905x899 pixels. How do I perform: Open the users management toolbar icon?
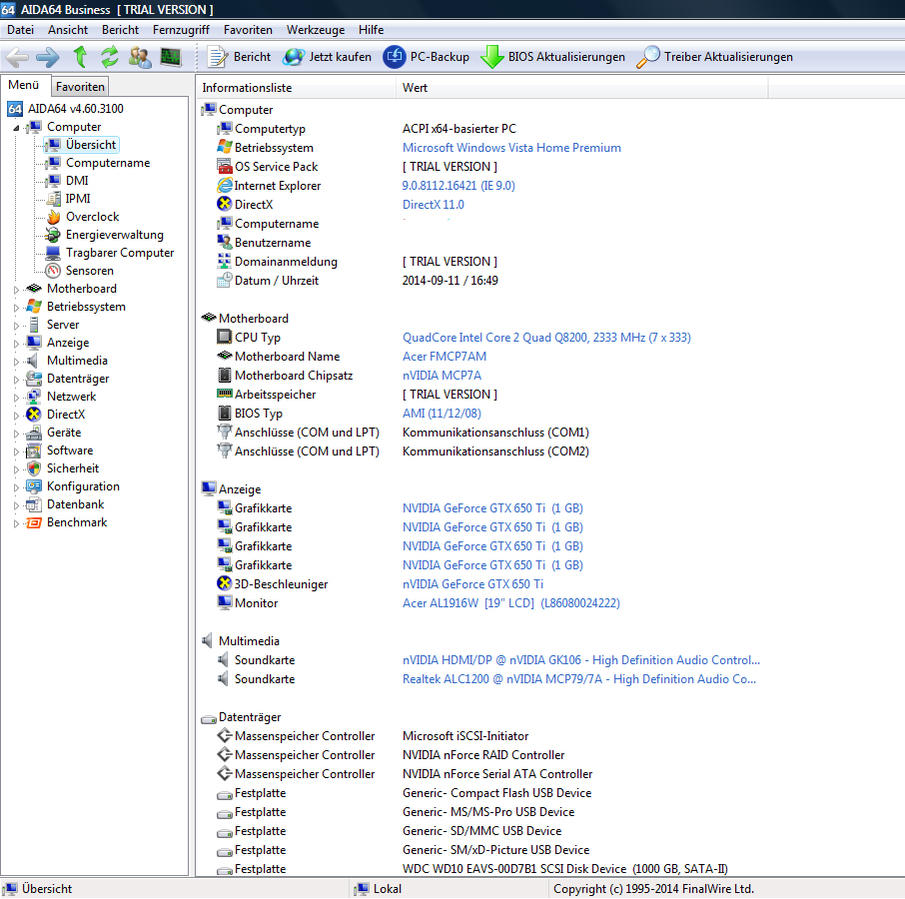[140, 57]
